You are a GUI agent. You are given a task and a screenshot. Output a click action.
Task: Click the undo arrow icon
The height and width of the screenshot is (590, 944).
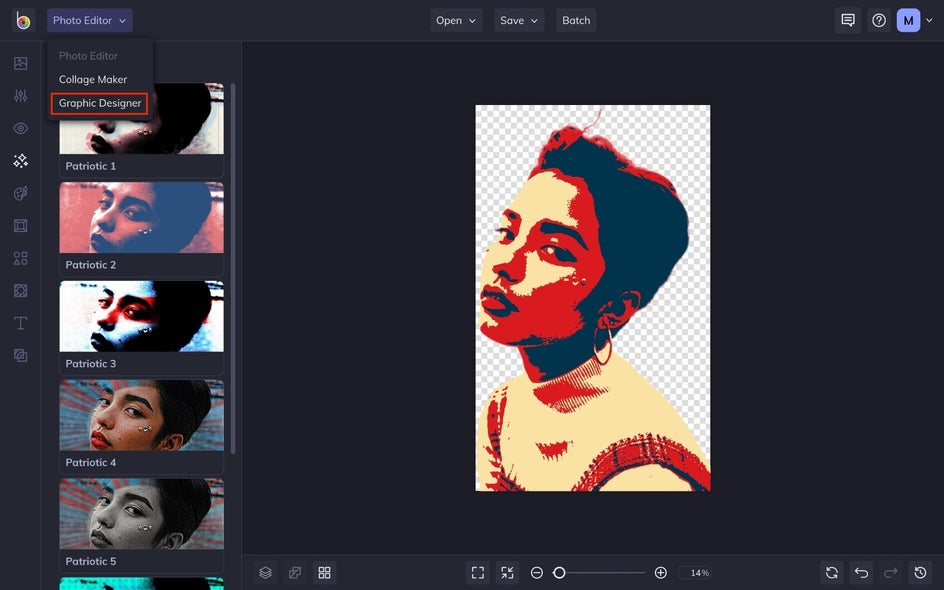coord(862,573)
